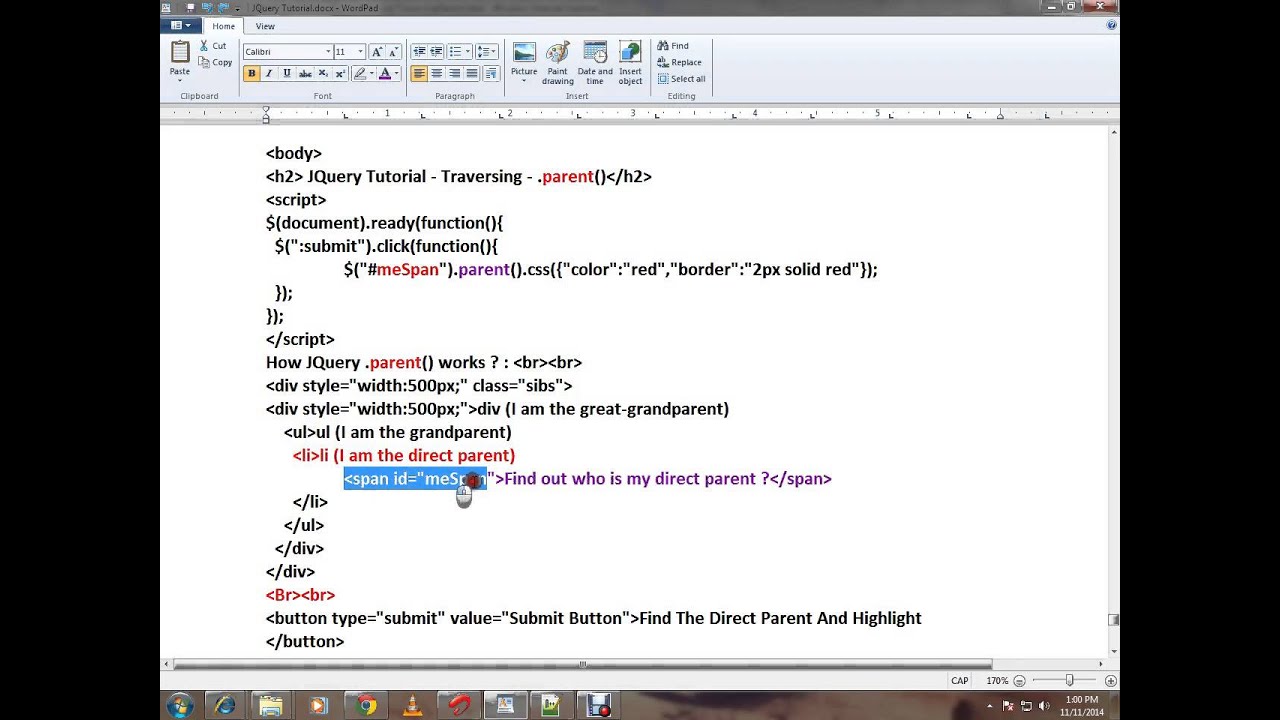Switch to the View tab
This screenshot has height=720, width=1280.
[x=265, y=26]
